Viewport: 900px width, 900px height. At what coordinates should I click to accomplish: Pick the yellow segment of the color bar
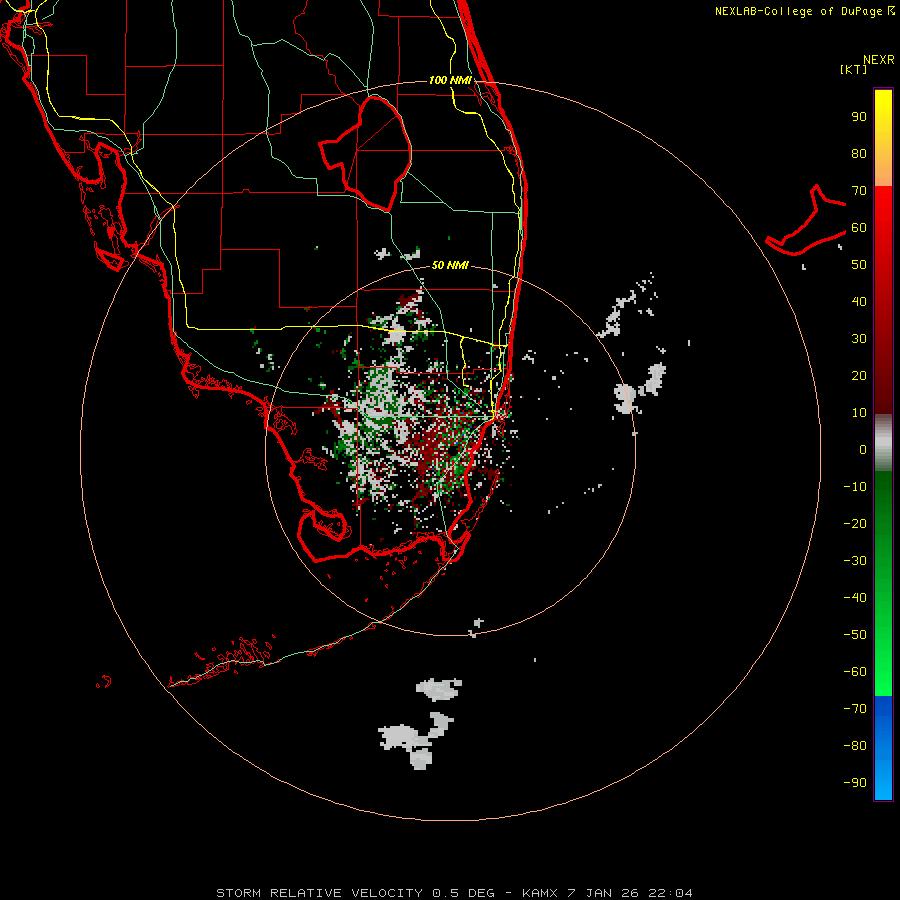[x=883, y=138]
